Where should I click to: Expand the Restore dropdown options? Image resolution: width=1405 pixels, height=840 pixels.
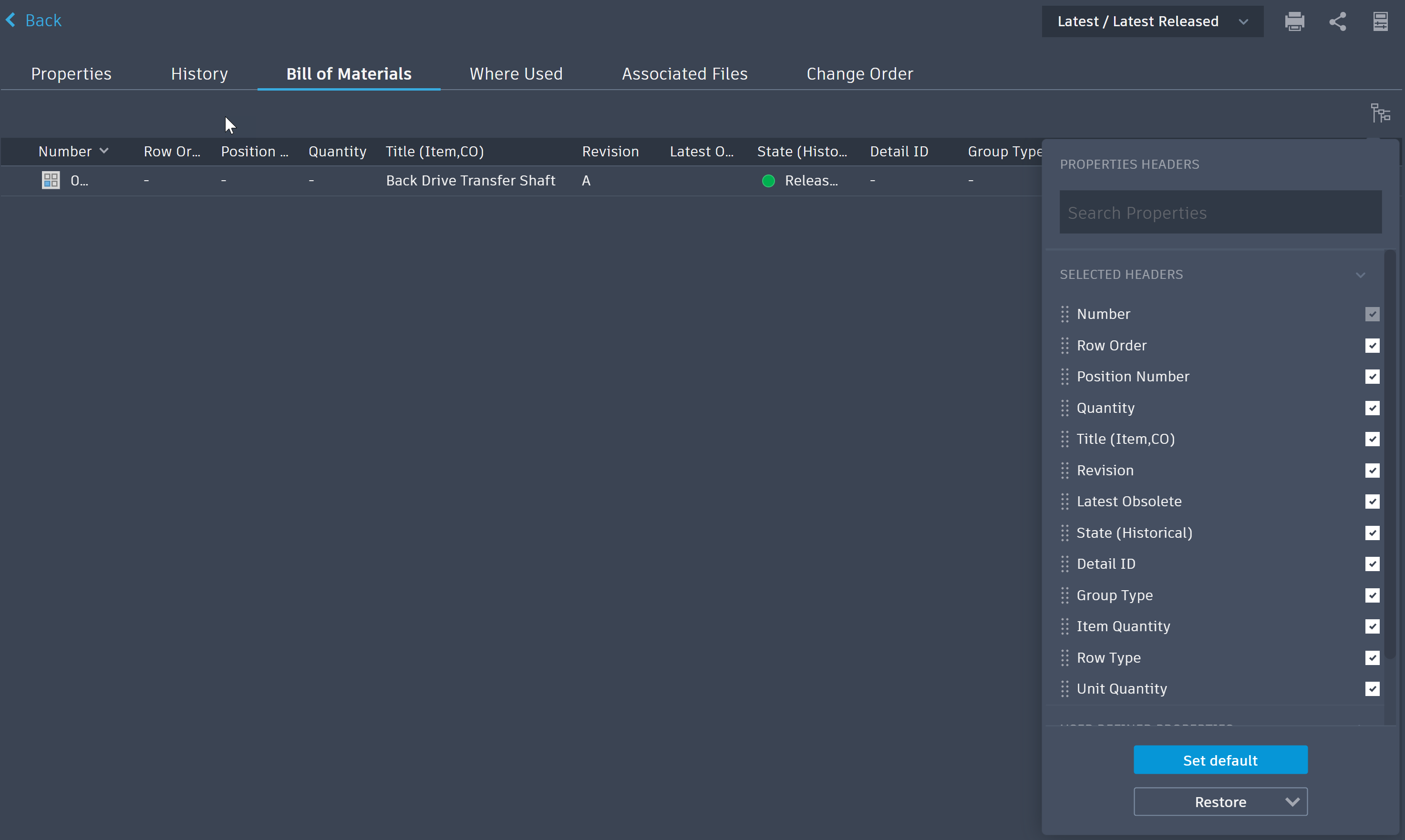[1292, 801]
